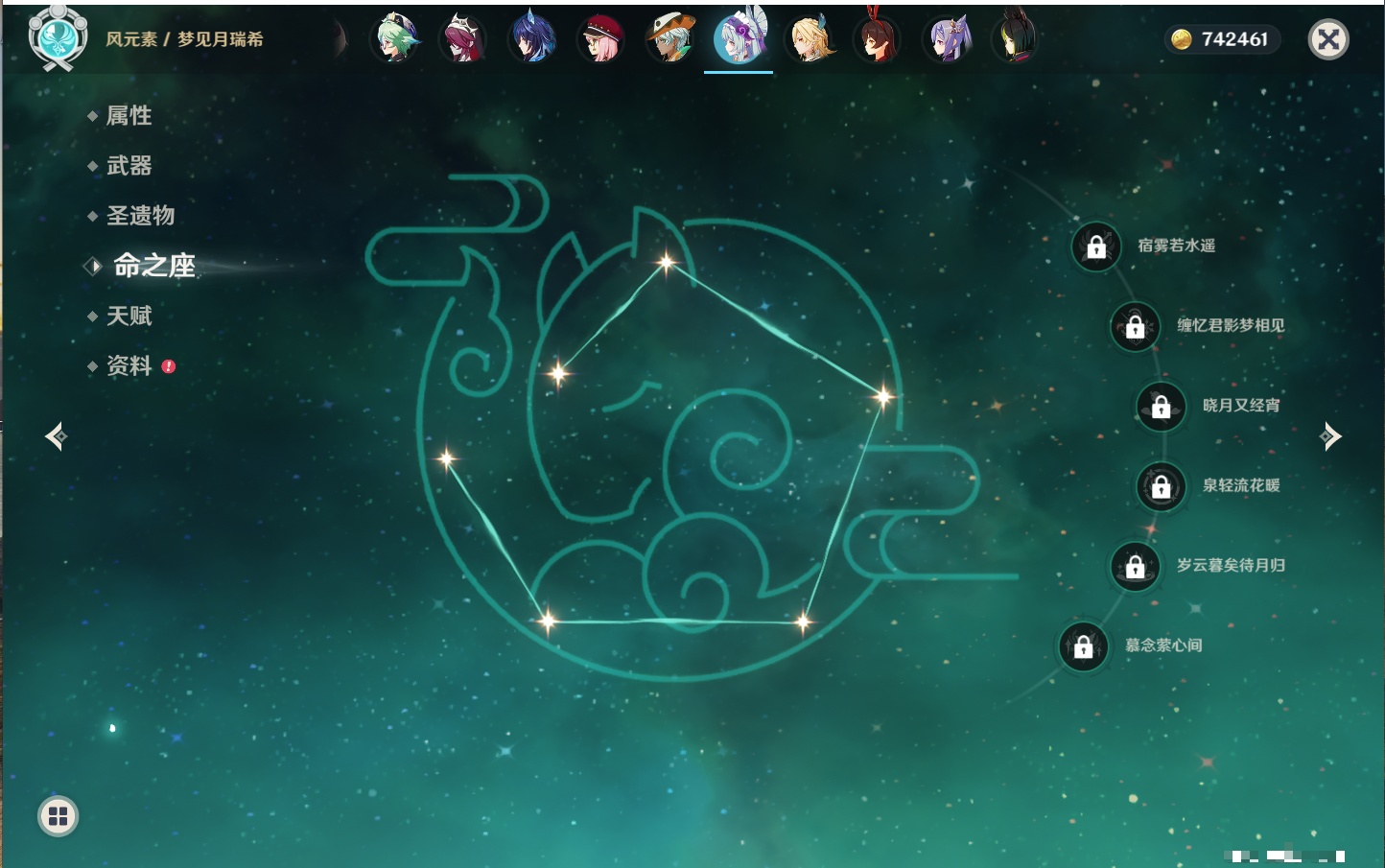Open the lock icon for 宿雾若水遥

(x=1096, y=246)
